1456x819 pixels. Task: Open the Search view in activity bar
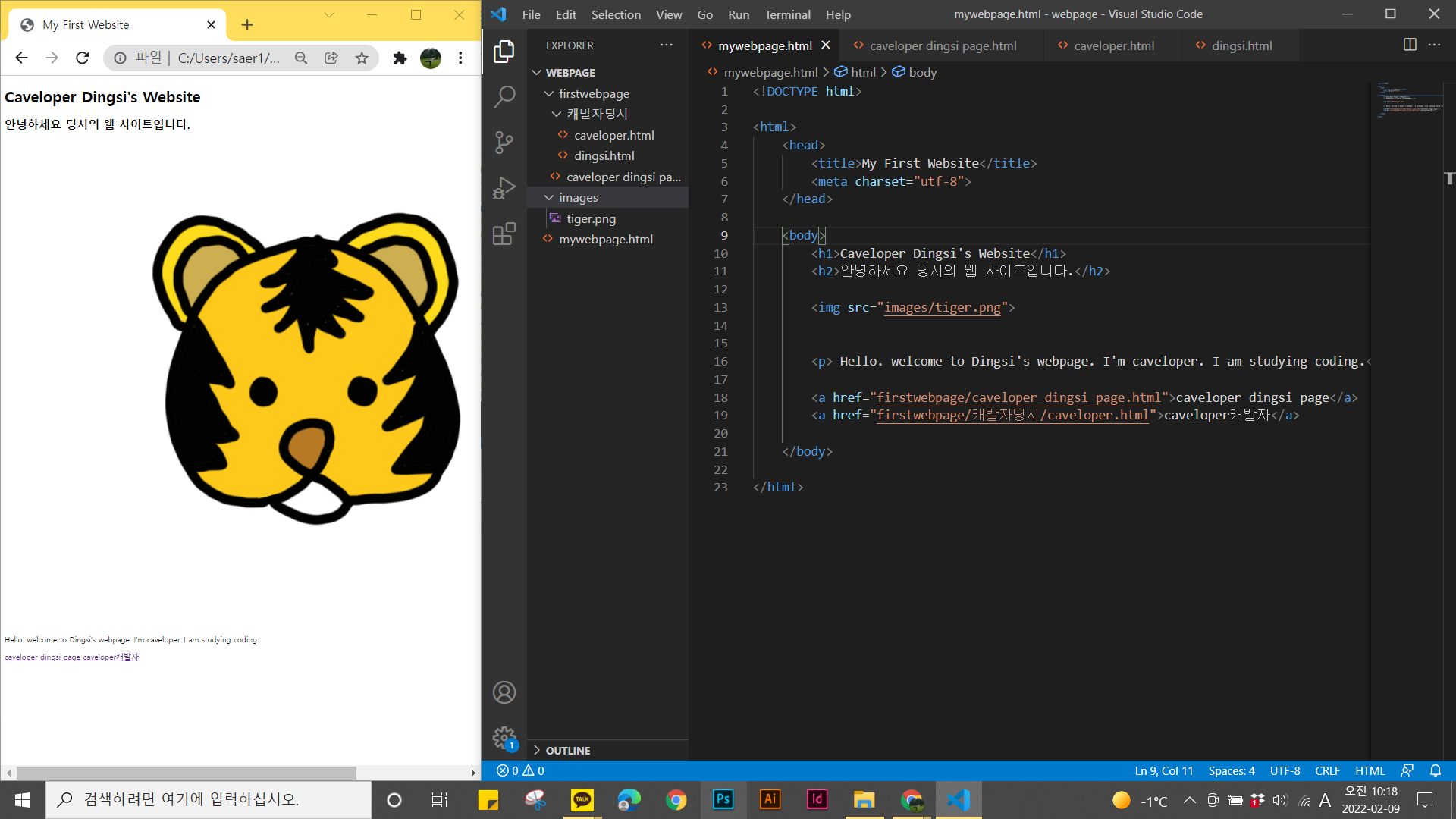(x=504, y=96)
